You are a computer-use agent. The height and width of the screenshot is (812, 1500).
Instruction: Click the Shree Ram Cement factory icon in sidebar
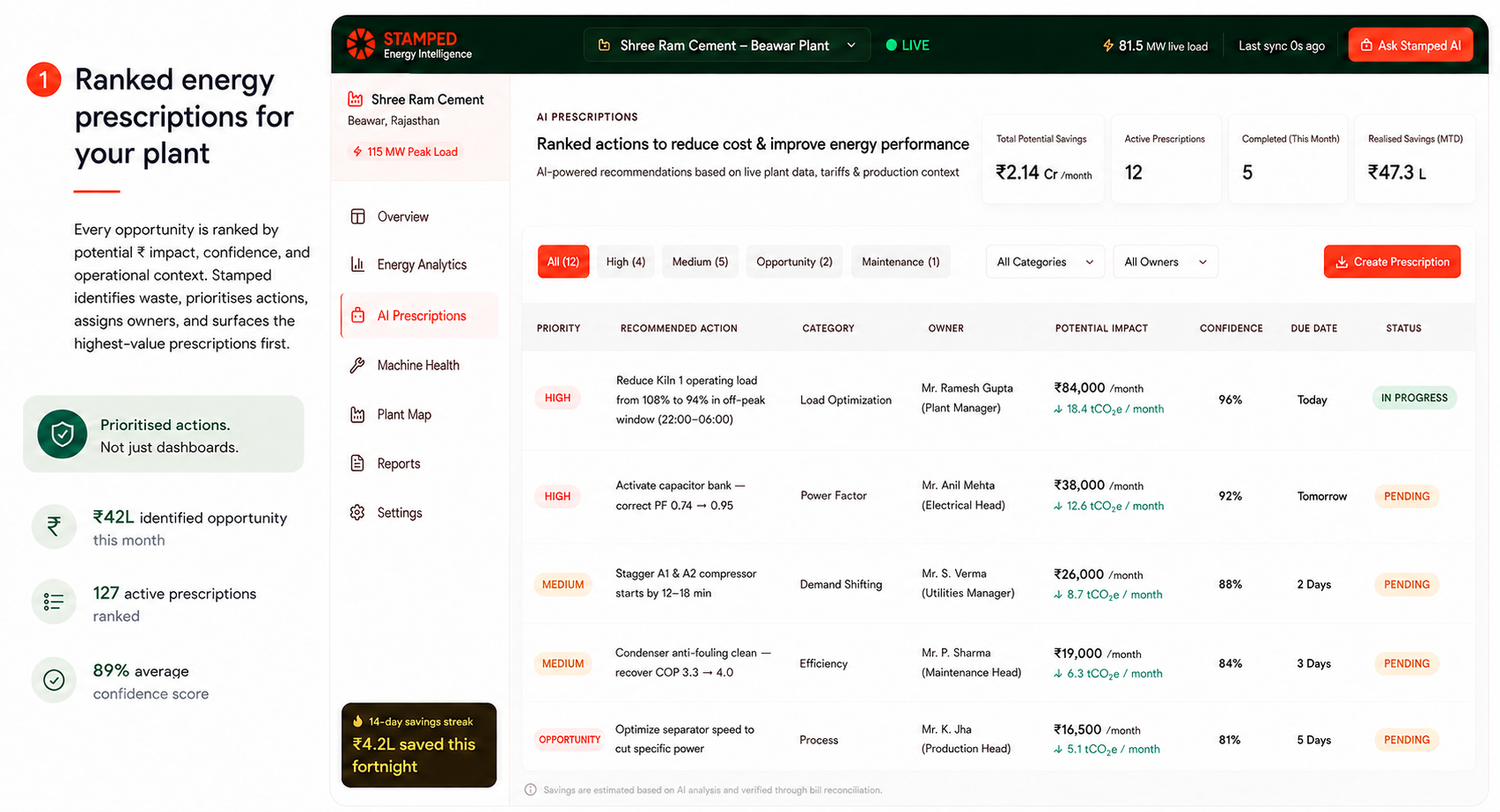point(356,99)
